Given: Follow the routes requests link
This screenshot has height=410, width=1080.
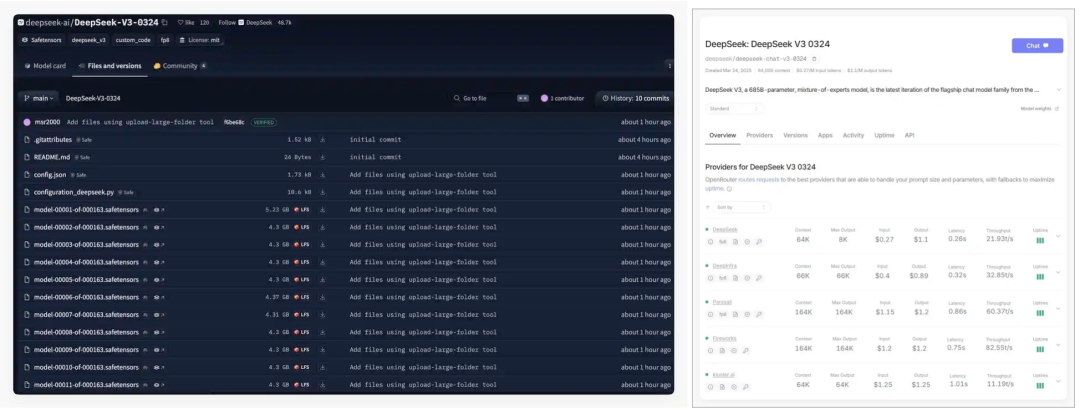Looking at the screenshot, I should pos(757,180).
